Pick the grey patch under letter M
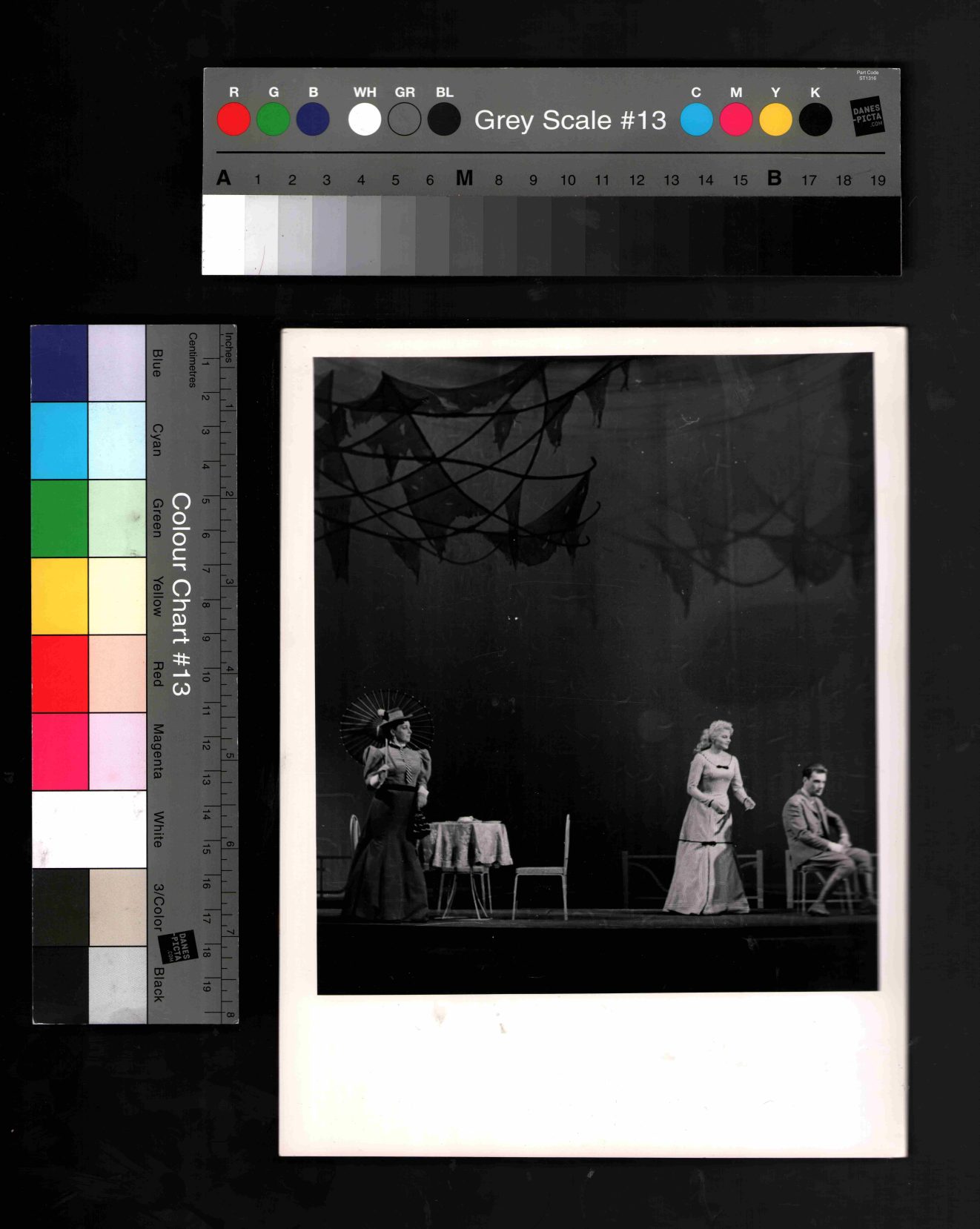 (466, 234)
